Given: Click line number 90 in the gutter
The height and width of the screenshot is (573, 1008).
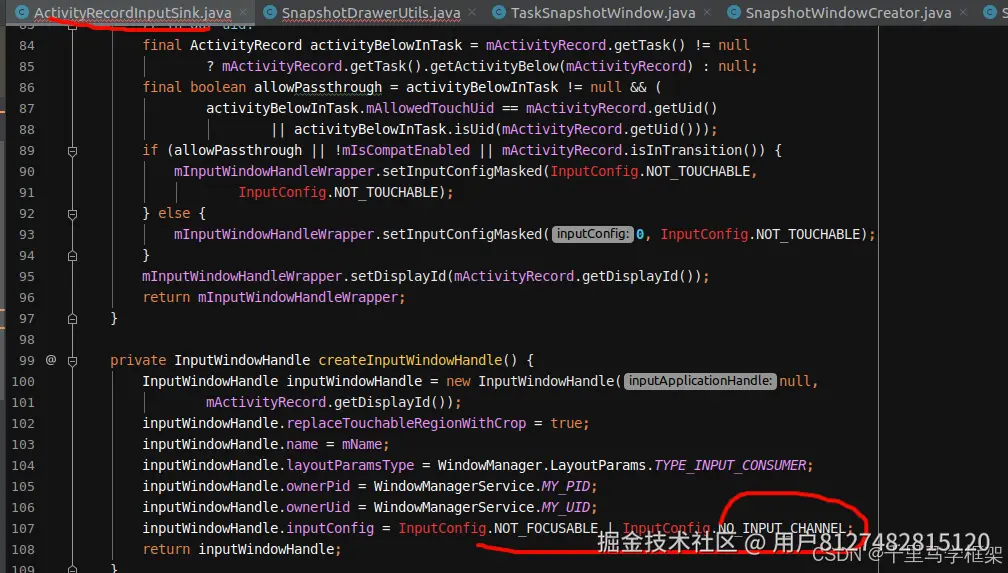Looking at the screenshot, I should pos(26,172).
